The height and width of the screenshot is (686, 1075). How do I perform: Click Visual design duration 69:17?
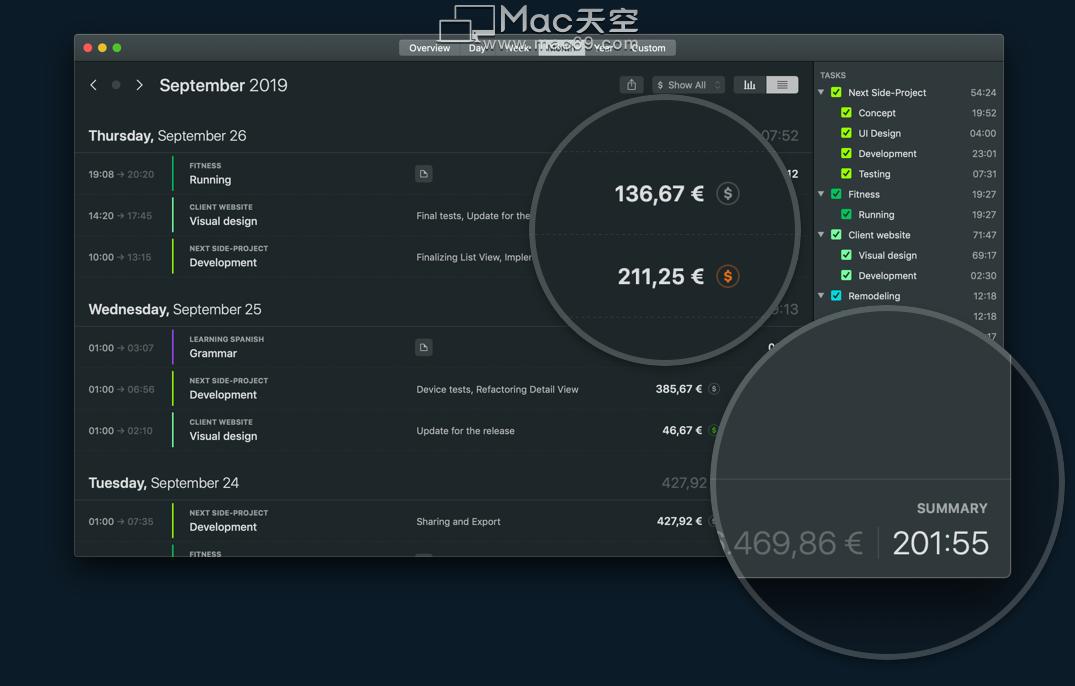click(984, 255)
